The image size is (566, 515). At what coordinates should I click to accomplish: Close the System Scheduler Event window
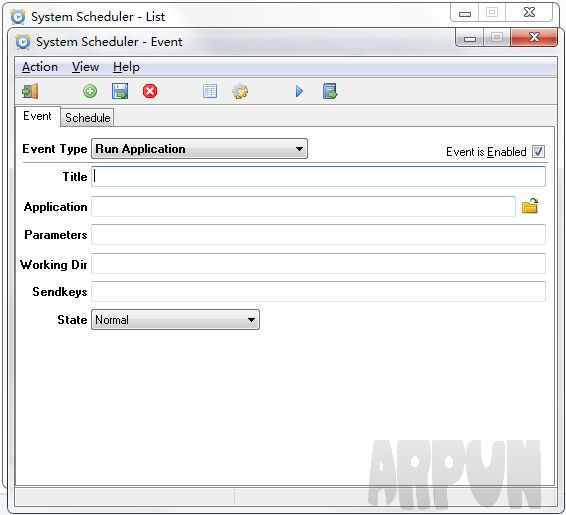[534, 38]
